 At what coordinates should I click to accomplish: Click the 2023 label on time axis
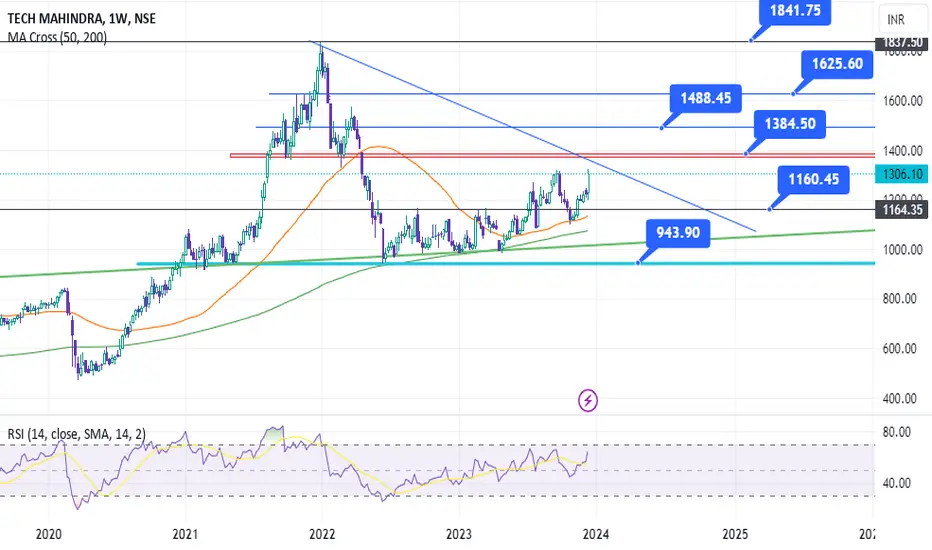[459, 535]
